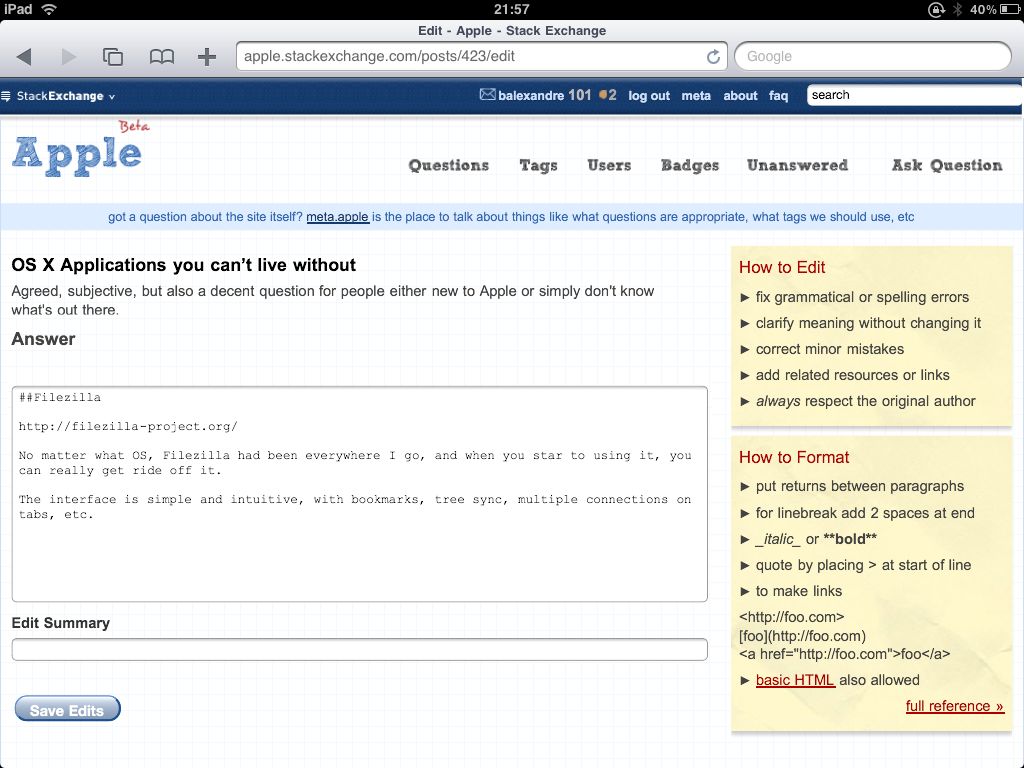Tap the plus add-bookmark icon

(x=207, y=57)
